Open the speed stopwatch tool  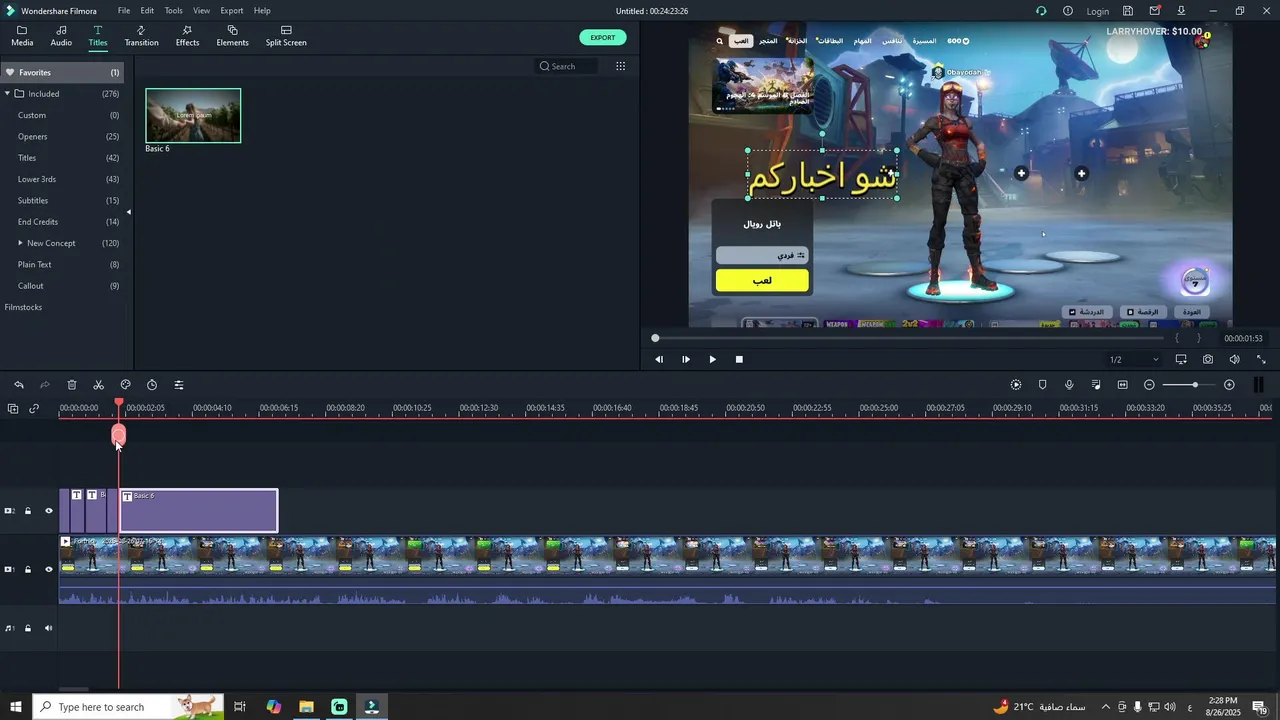click(152, 385)
